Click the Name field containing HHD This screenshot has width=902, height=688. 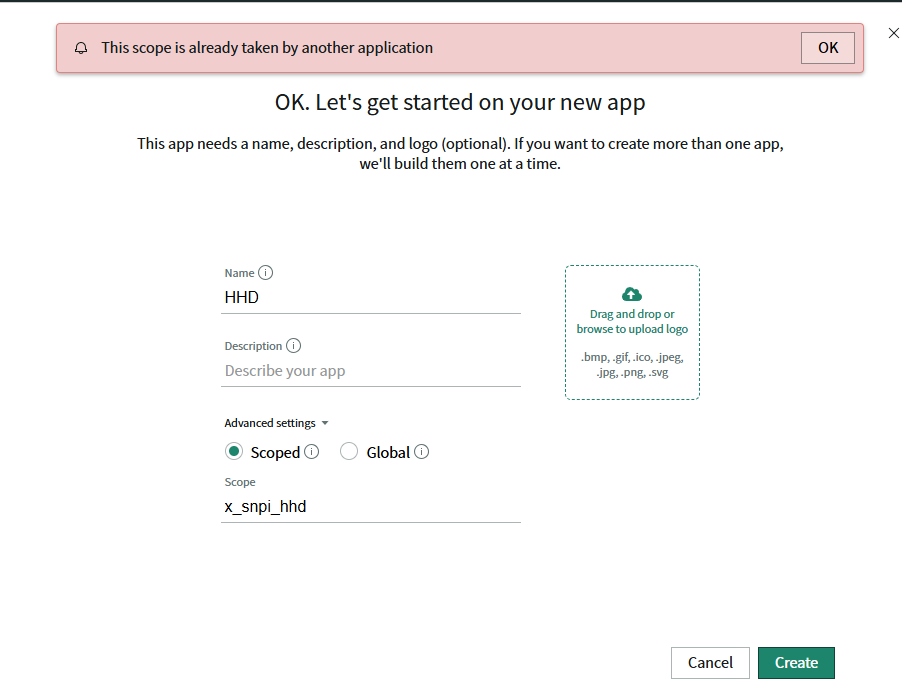point(370,297)
